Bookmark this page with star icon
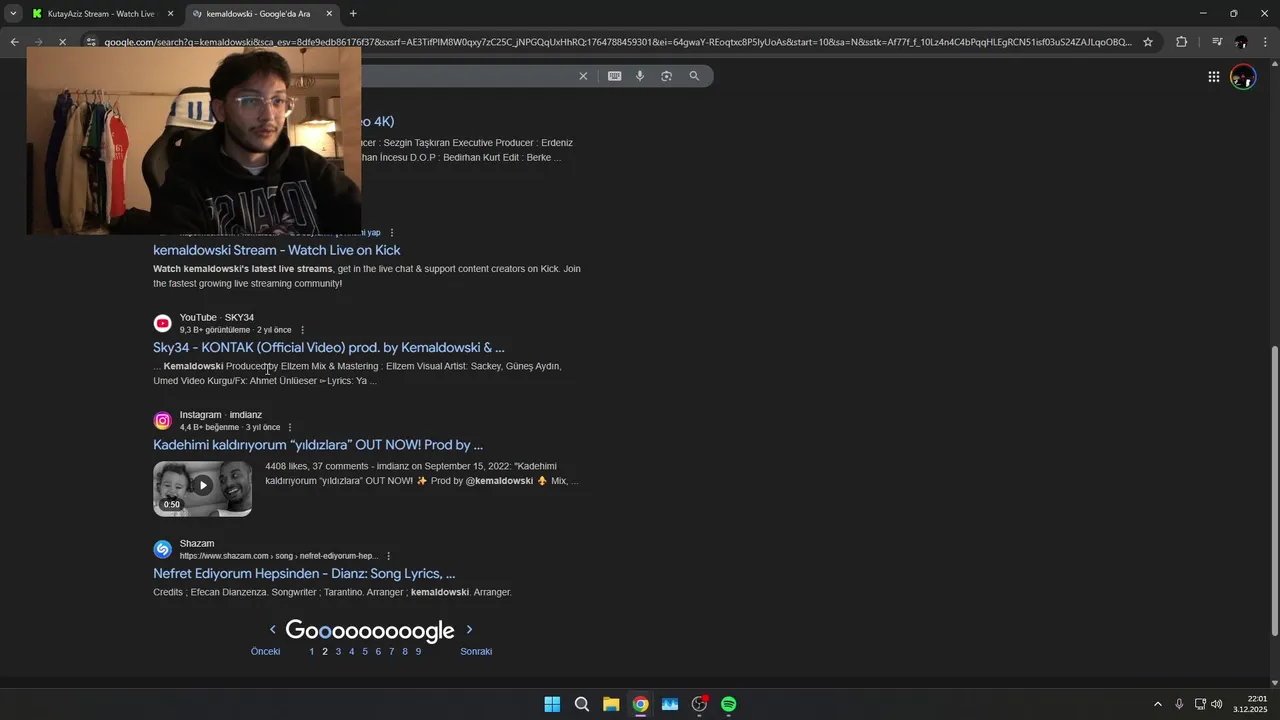This screenshot has height=720, width=1280. (1148, 42)
